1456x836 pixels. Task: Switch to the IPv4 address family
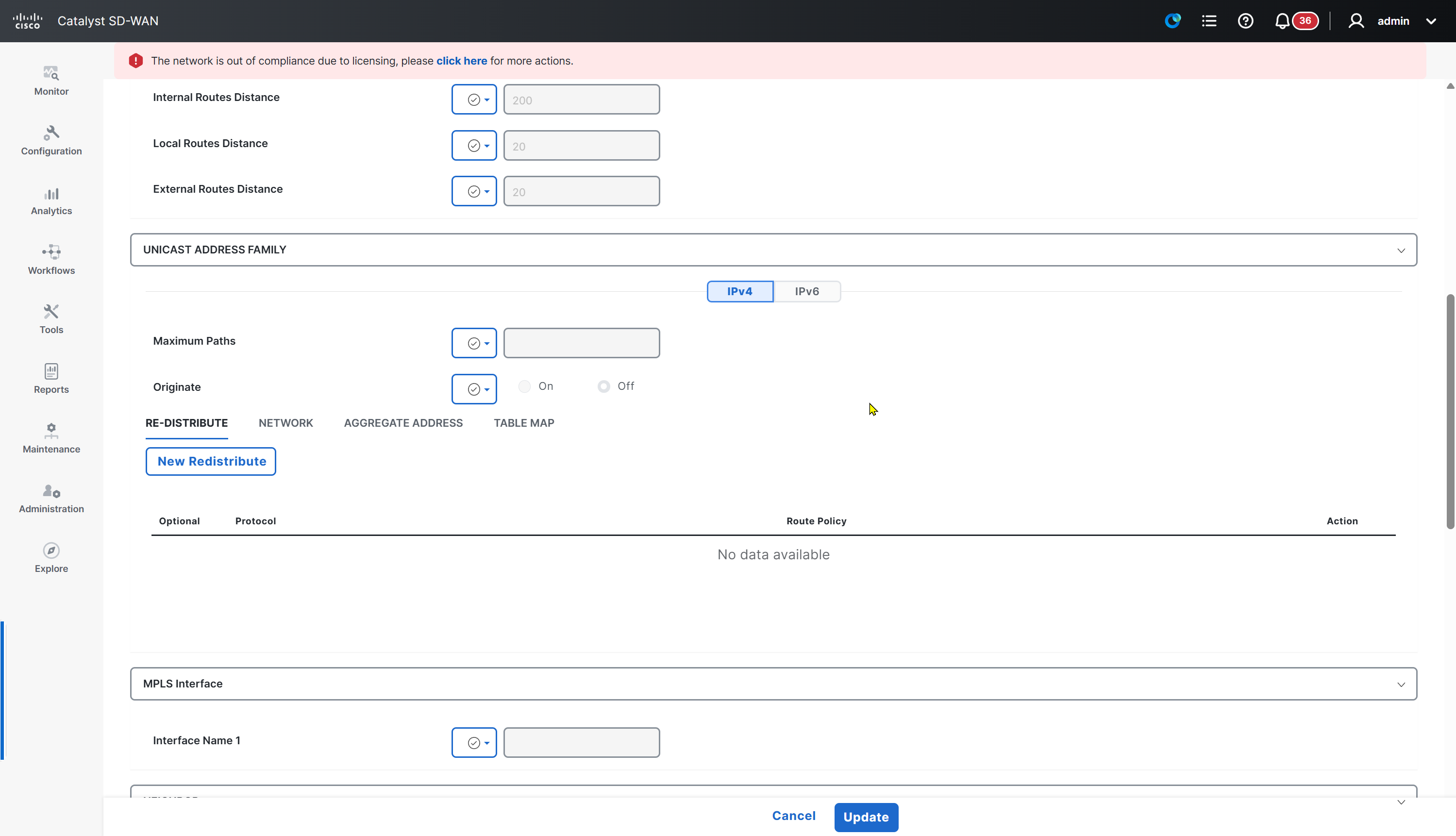click(739, 291)
